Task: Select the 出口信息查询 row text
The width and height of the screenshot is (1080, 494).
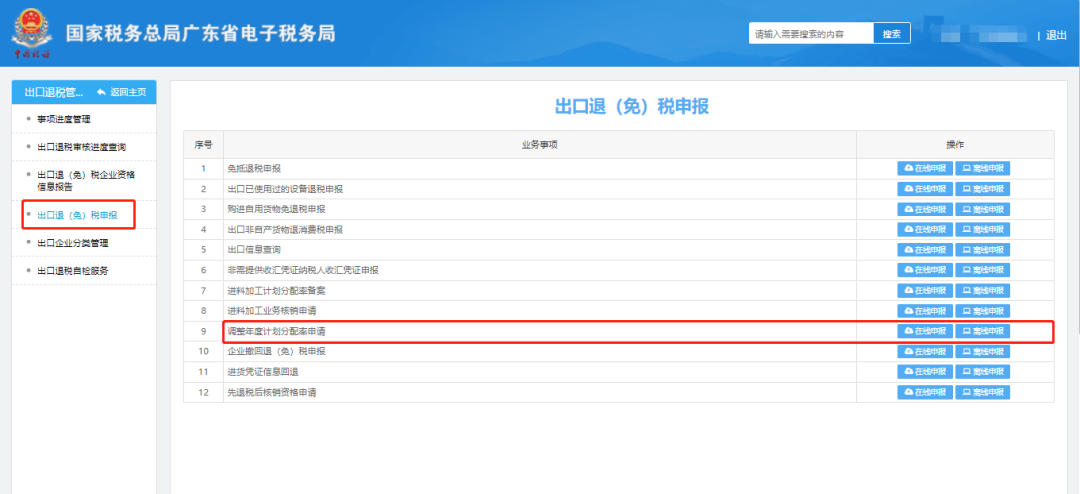Action: pyautogui.click(x=254, y=249)
